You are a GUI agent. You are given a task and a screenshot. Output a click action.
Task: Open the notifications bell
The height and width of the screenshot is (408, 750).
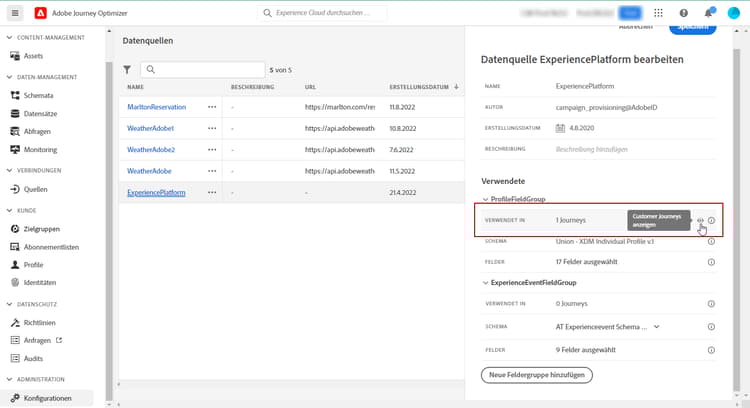click(708, 13)
